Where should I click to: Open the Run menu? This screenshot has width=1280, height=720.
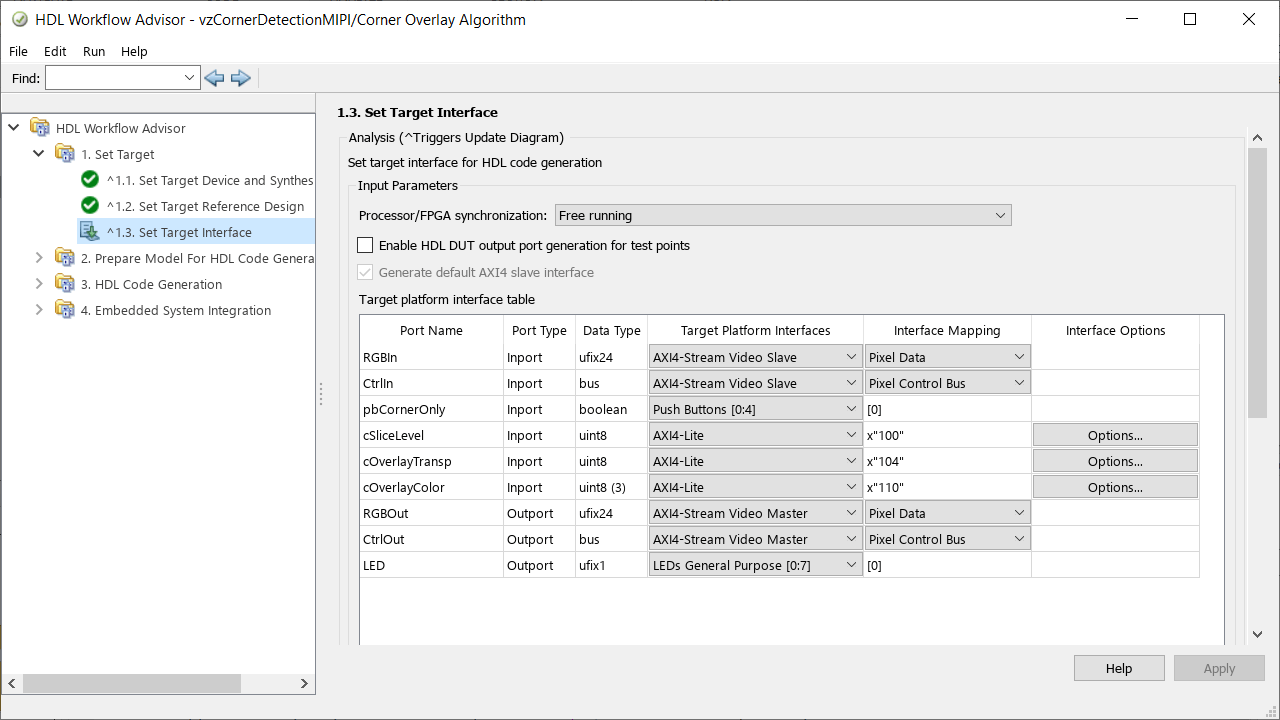tap(94, 51)
